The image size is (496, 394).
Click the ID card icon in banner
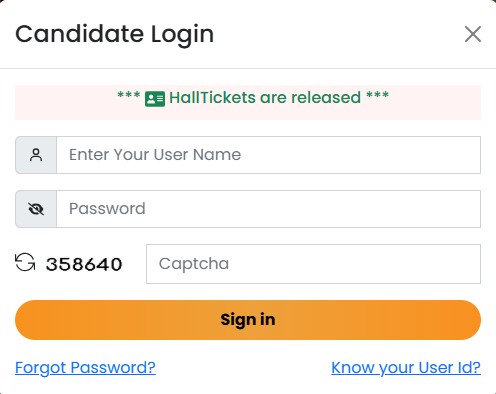[155, 99]
